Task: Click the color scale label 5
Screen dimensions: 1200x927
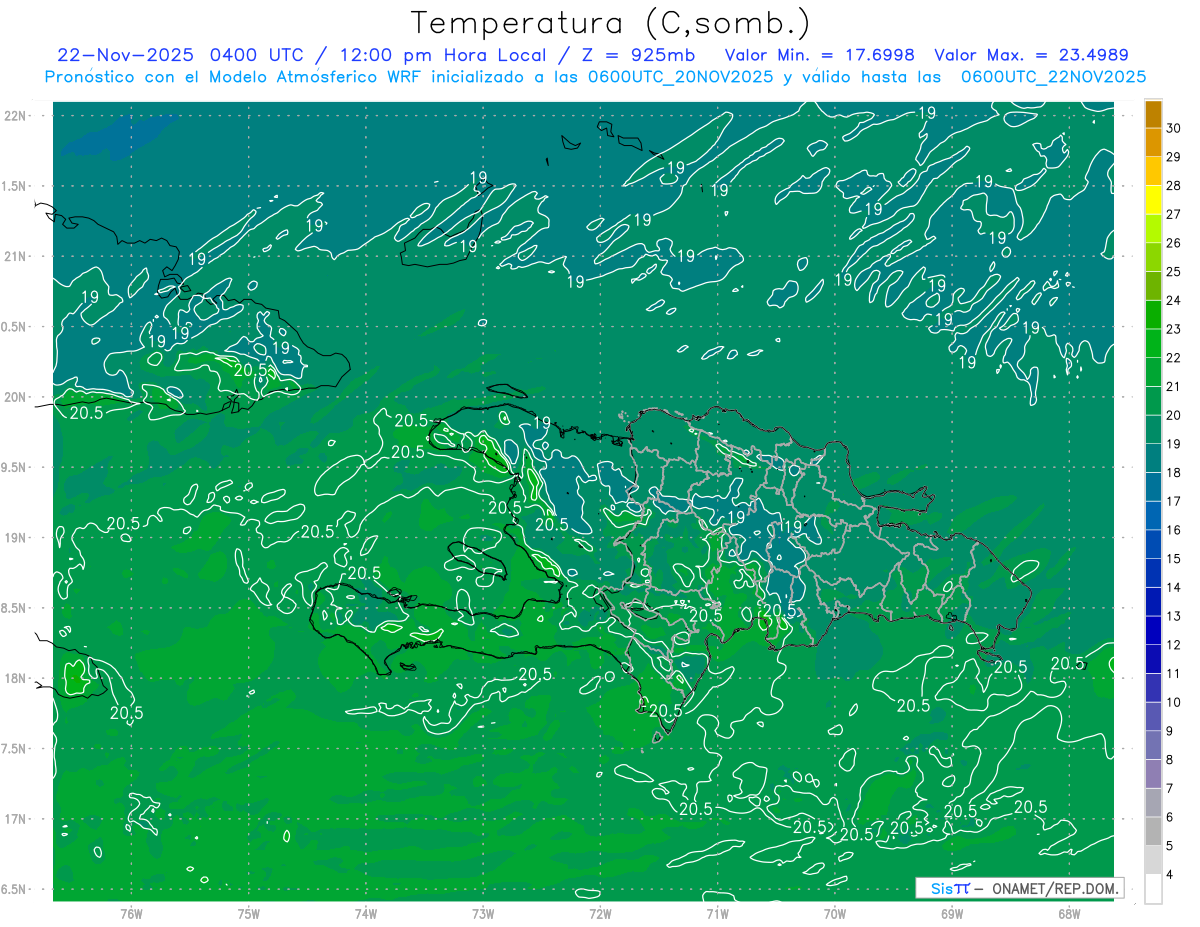Action: click(x=1171, y=846)
